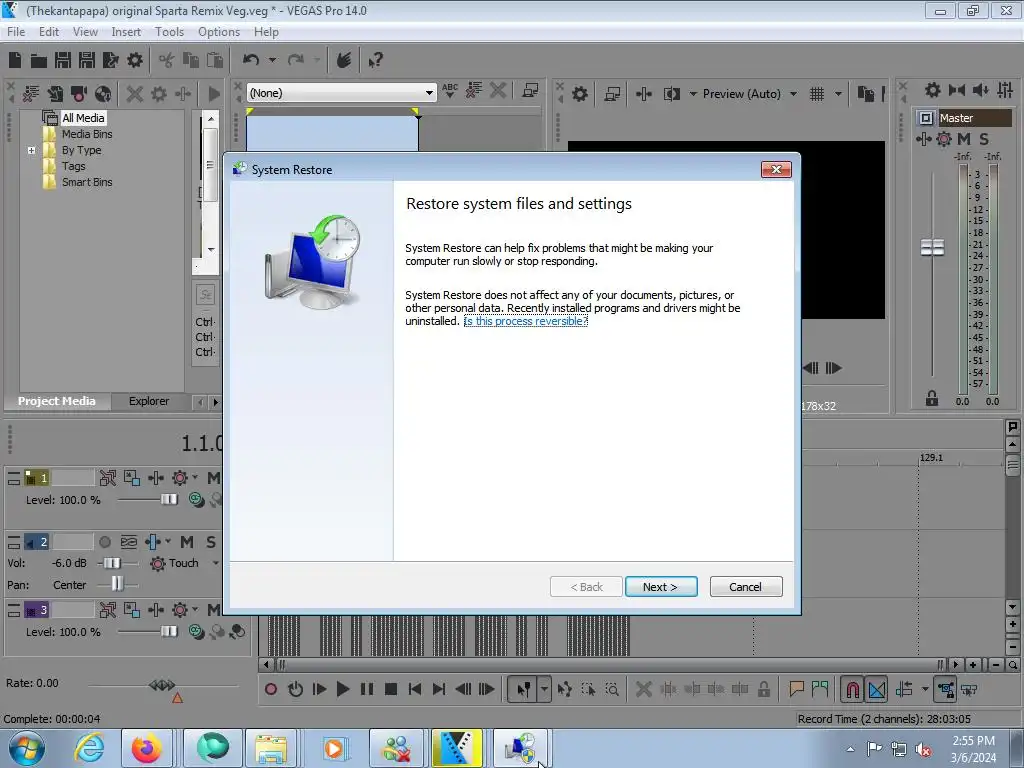1024x768 pixels.
Task: Open track 1 automation settings dropdown
Action: tap(195, 478)
